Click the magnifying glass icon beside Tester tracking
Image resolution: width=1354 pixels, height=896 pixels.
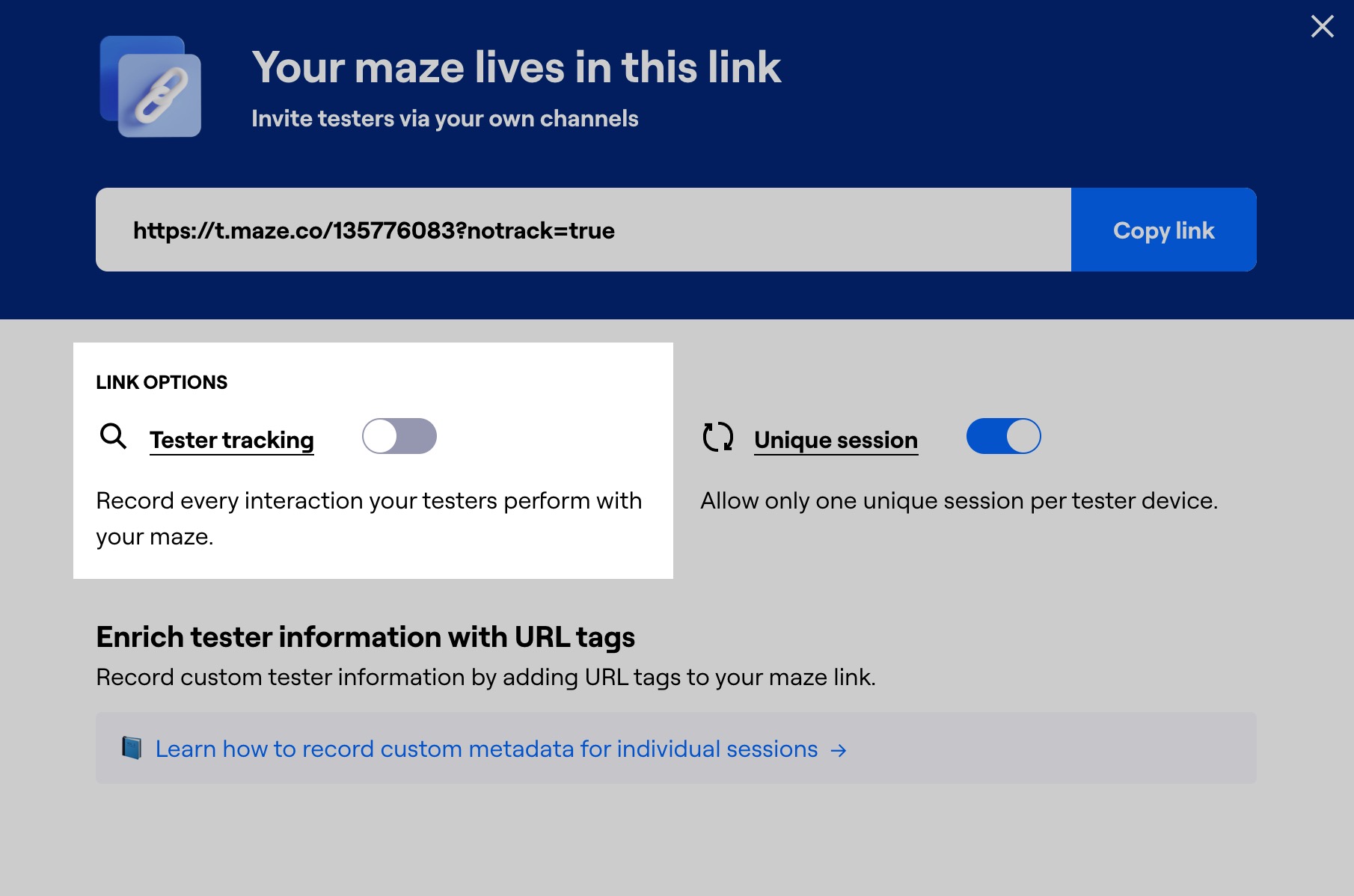point(114,436)
